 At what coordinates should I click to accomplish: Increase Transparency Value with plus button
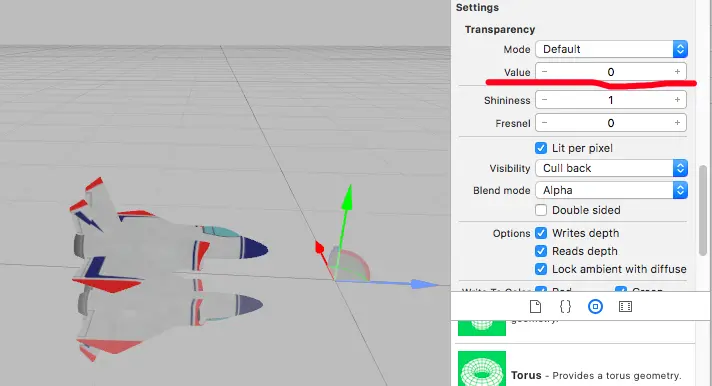[677, 72]
